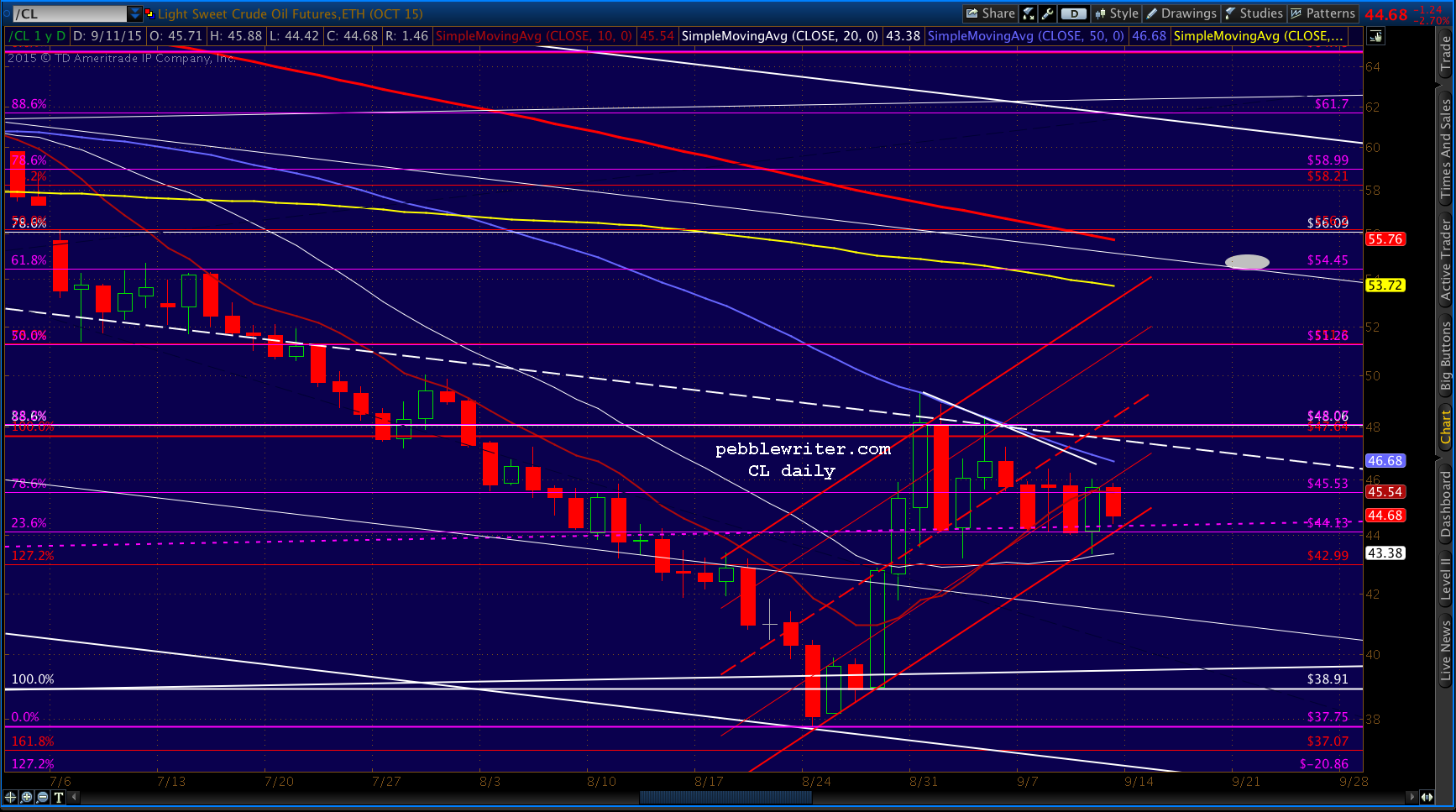Open chart settings wrench icon

1047,13
